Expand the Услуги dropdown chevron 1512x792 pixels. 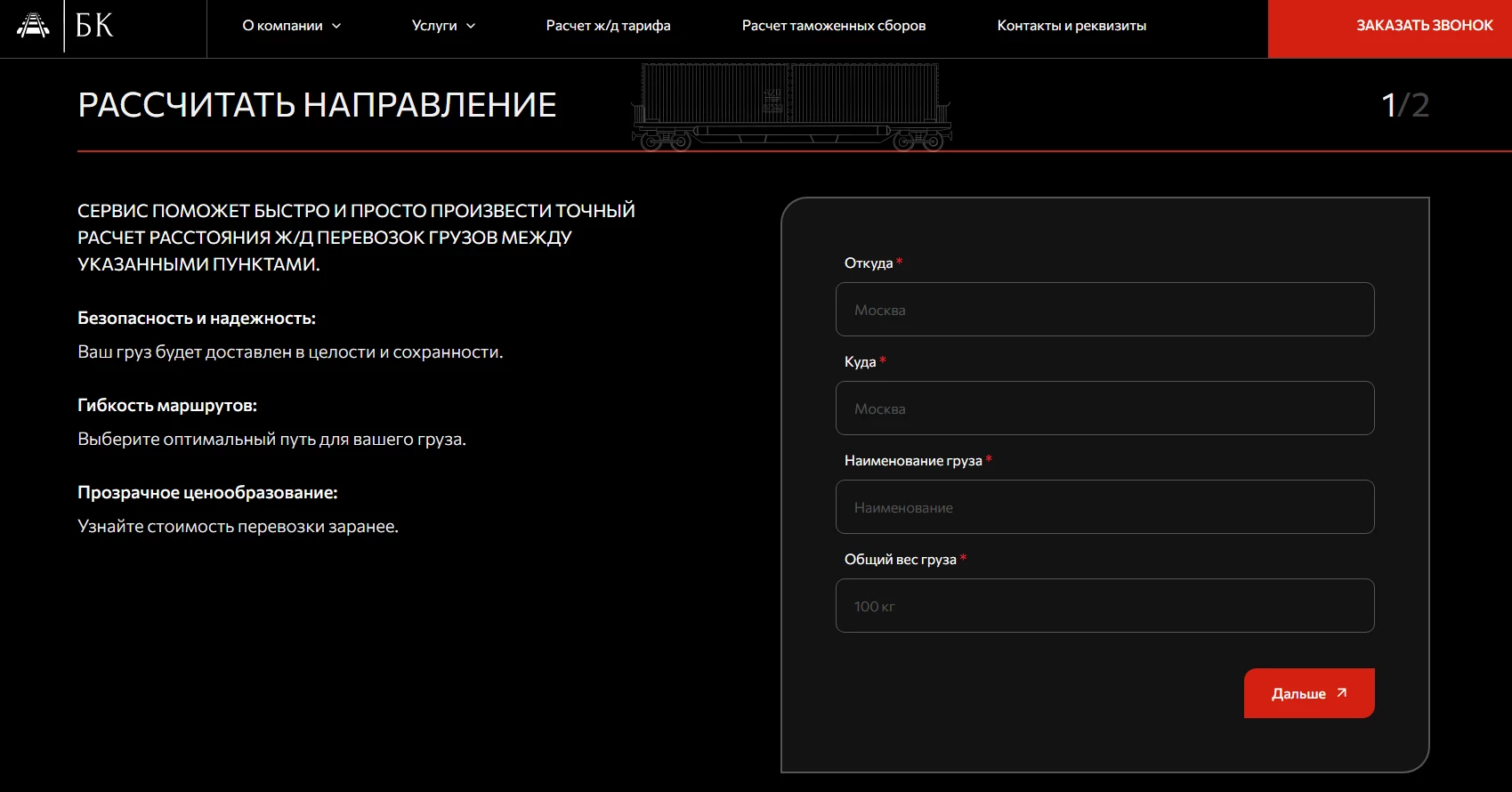(471, 26)
